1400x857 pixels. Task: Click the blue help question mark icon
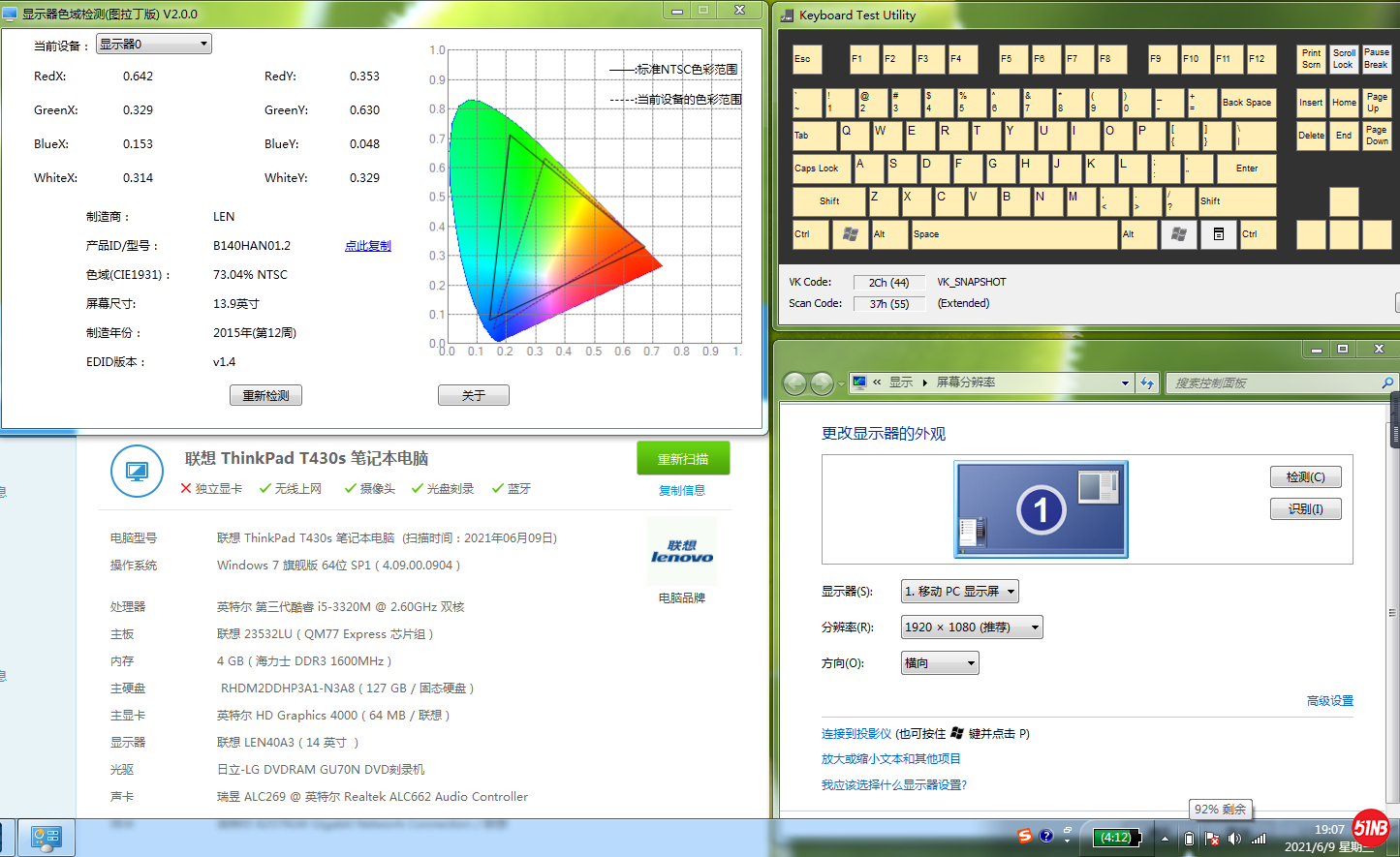pyautogui.click(x=1046, y=837)
